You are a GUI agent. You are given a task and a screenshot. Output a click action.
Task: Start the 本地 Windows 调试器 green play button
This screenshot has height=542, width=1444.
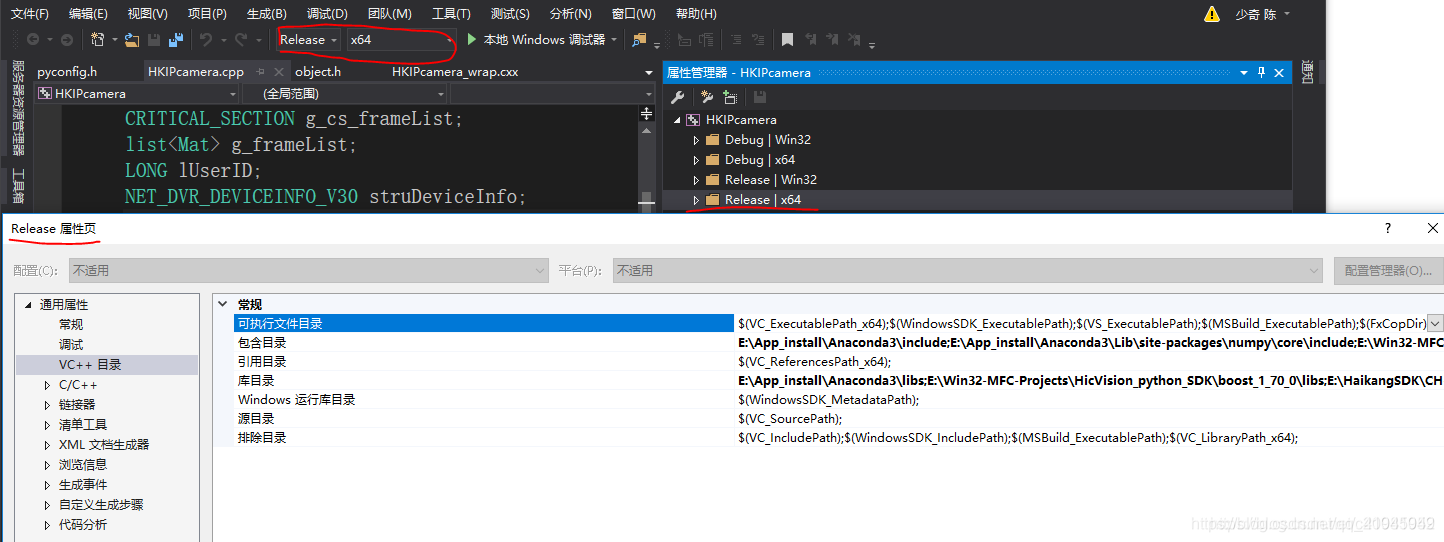click(472, 40)
